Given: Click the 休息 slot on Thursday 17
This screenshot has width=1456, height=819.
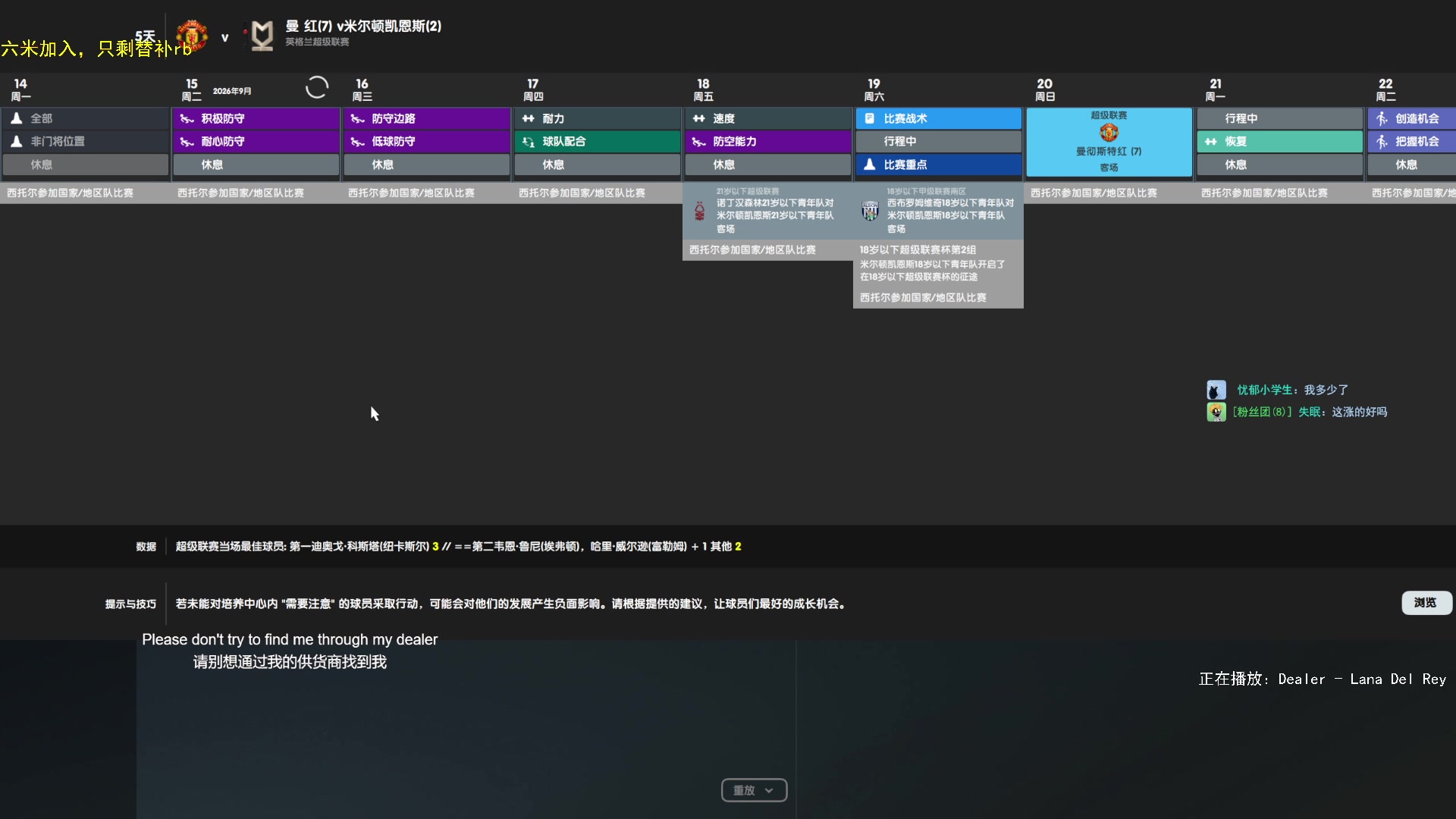Looking at the screenshot, I should (x=597, y=165).
